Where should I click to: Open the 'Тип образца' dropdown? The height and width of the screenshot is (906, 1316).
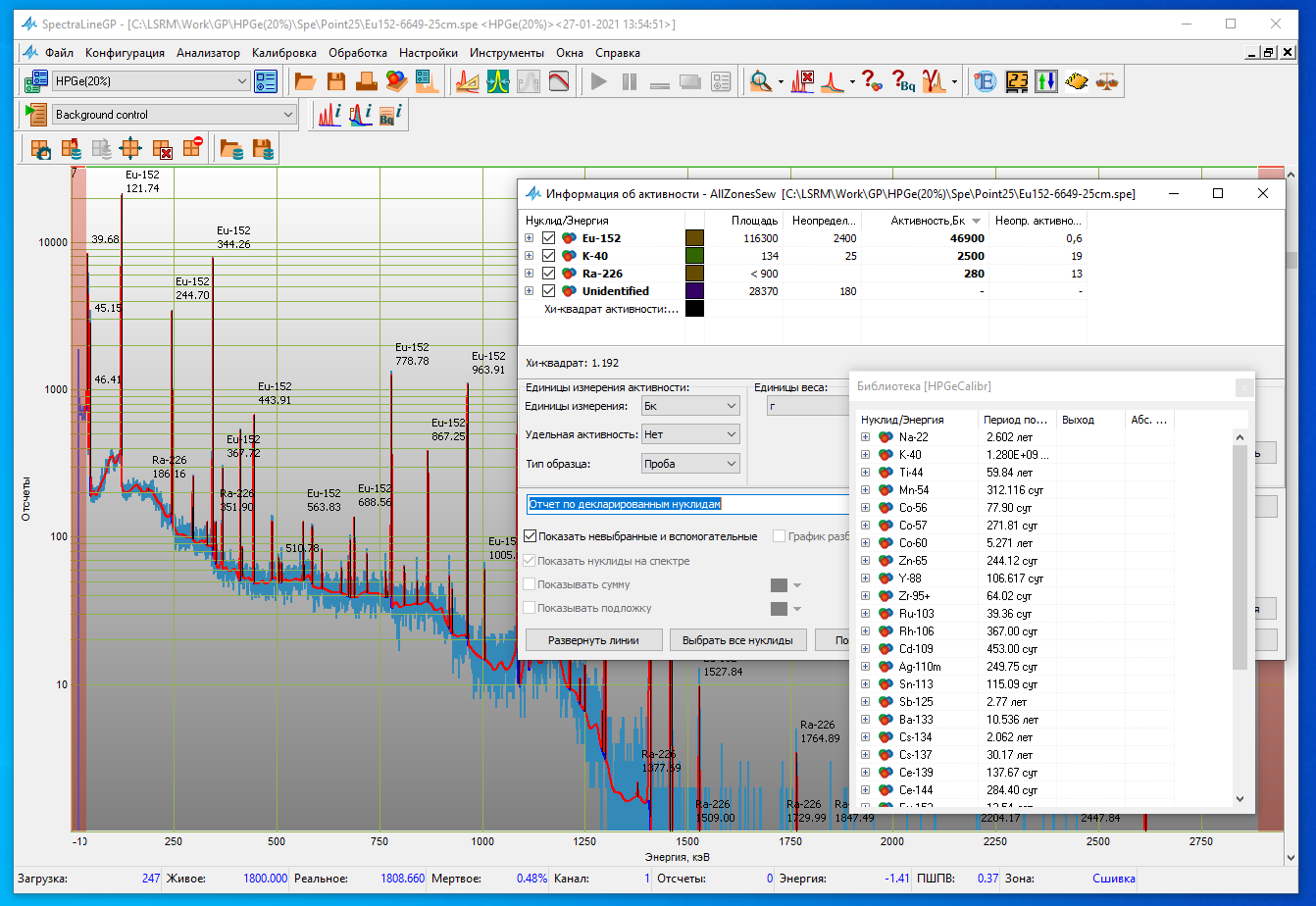pos(690,464)
